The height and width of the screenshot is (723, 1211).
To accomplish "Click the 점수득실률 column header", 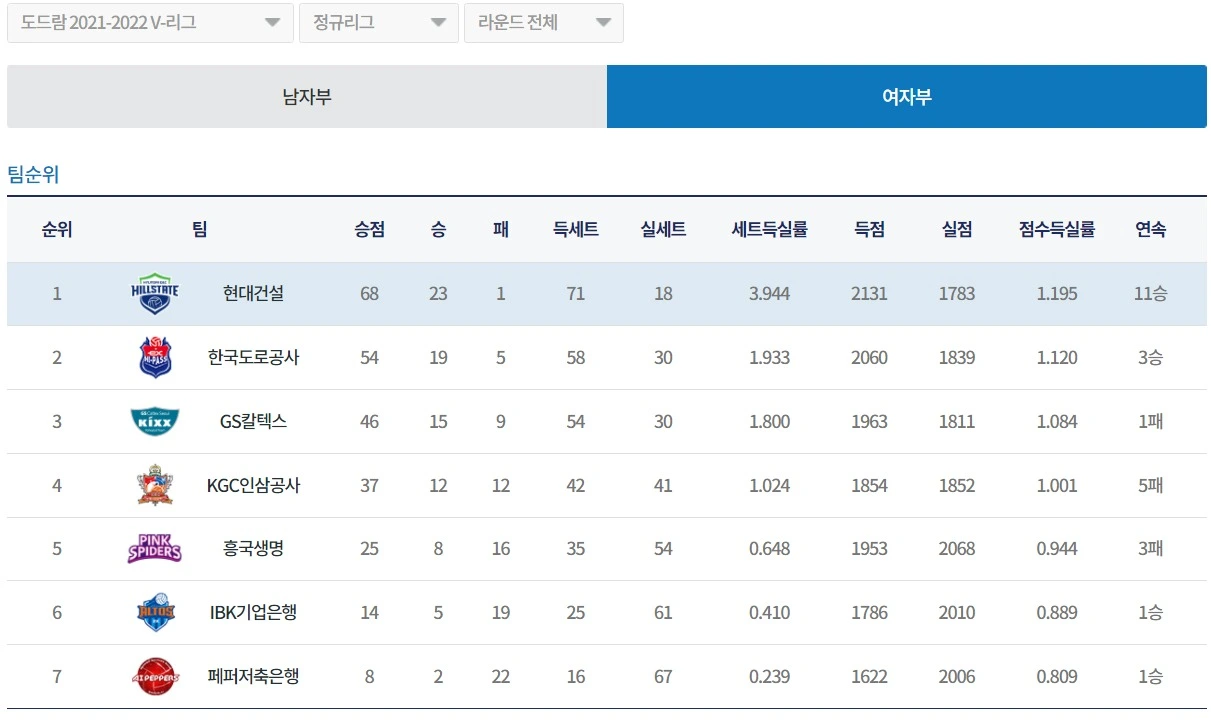I will (1057, 229).
